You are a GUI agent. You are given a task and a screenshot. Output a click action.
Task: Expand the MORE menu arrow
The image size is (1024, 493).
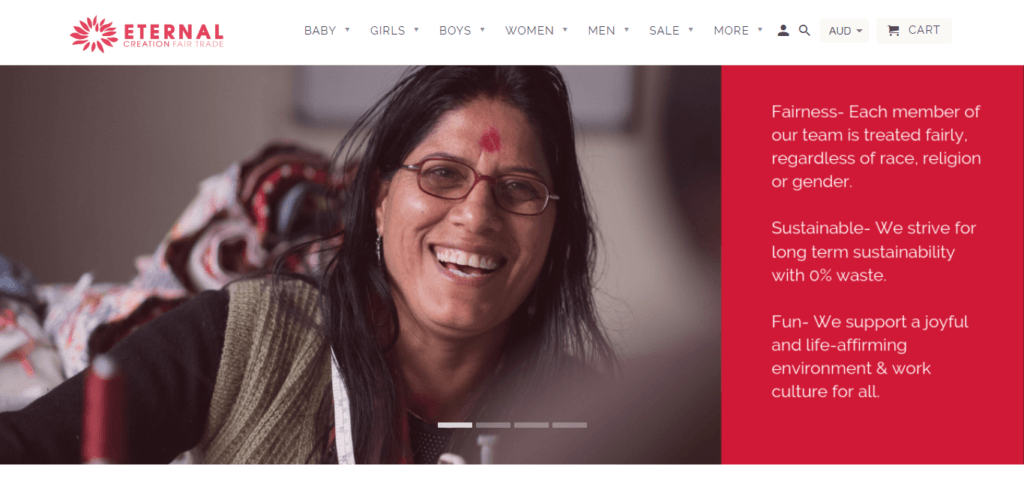(x=760, y=29)
